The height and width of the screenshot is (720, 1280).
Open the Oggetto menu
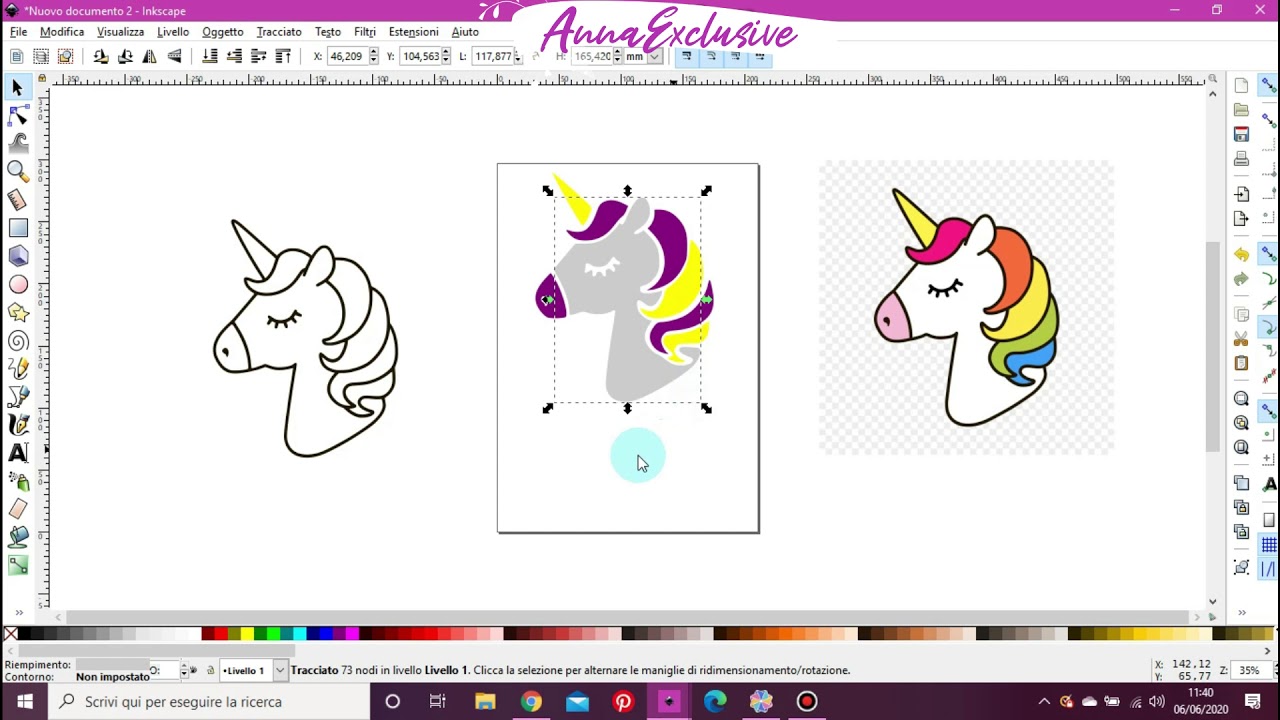click(x=222, y=32)
